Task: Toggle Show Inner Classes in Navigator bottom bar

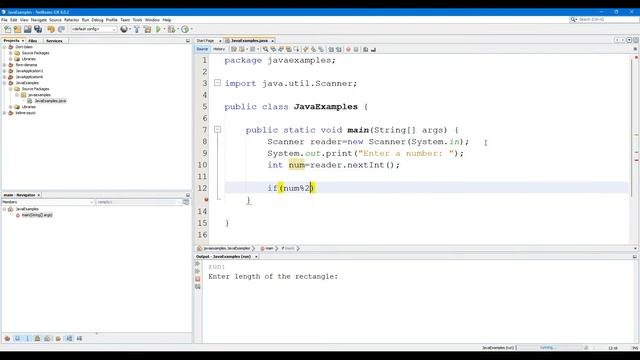Action: 48,338
